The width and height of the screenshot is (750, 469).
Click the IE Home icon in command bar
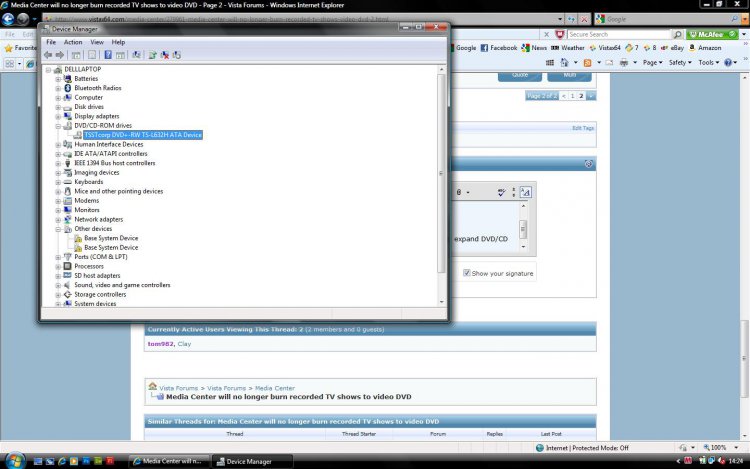coord(564,63)
